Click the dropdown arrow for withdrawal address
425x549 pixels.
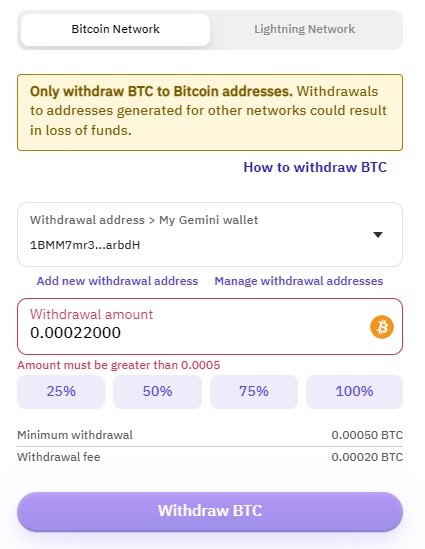point(378,235)
